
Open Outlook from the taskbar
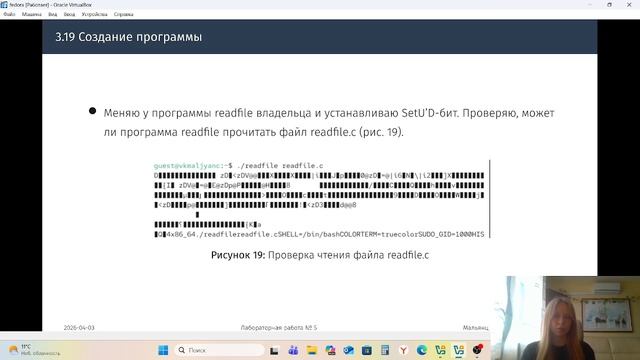pos(348,350)
